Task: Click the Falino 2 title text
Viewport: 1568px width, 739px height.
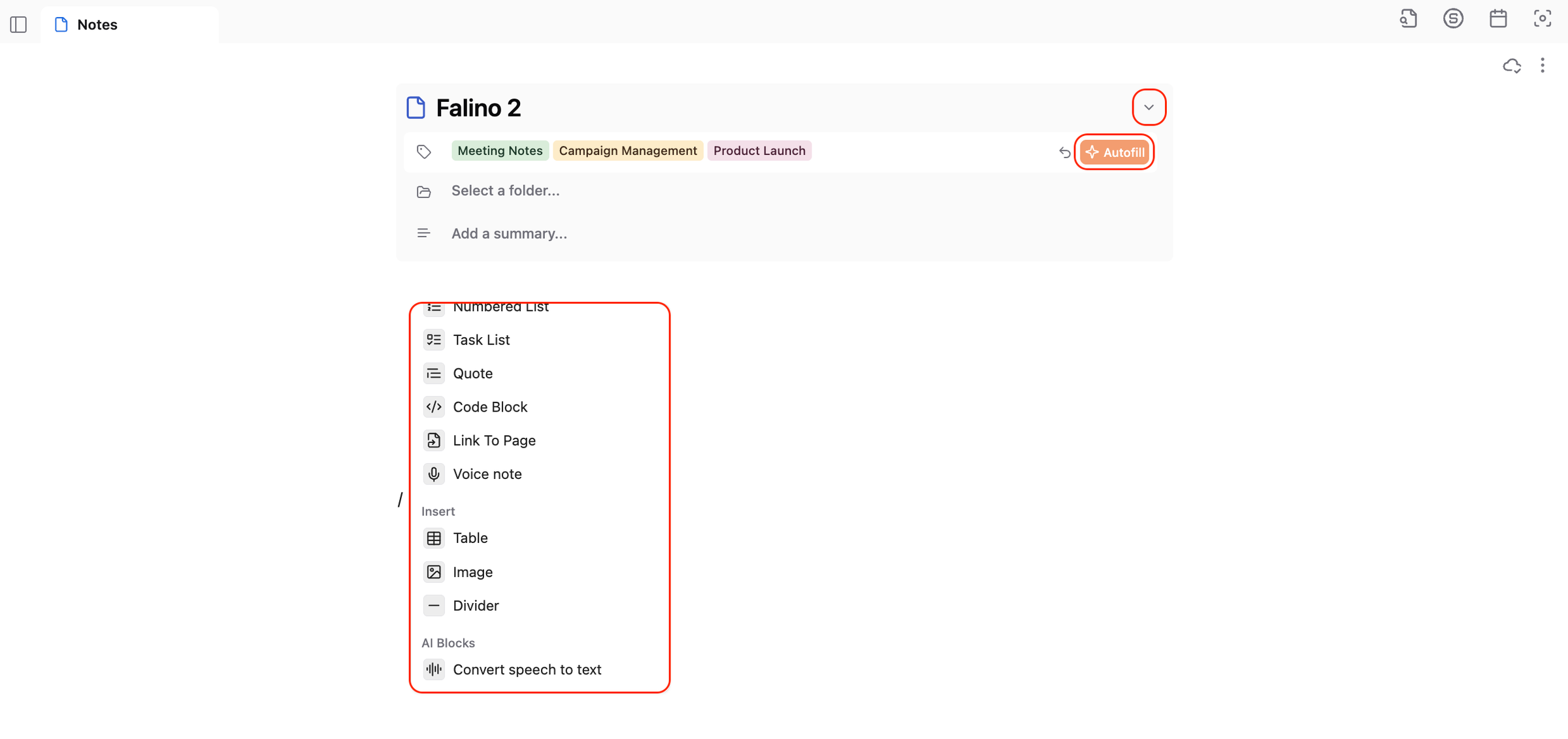Action: click(x=478, y=108)
